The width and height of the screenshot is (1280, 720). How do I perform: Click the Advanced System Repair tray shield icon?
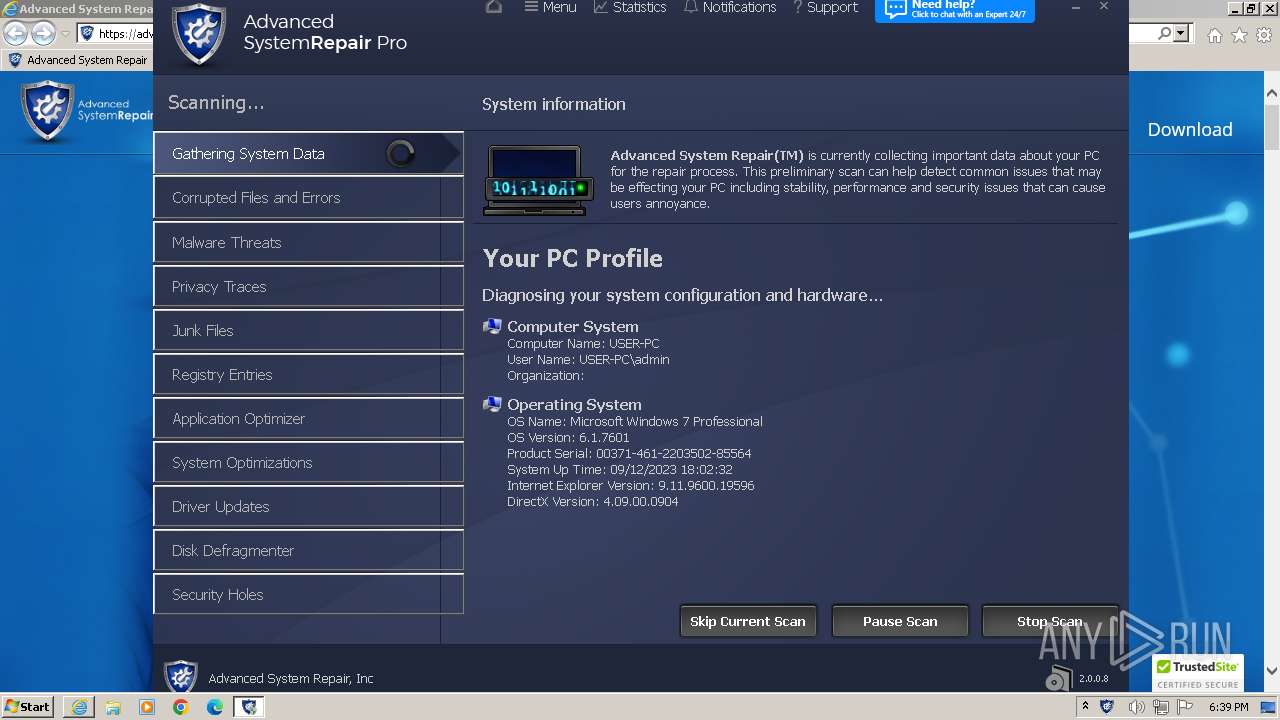pos(1107,706)
